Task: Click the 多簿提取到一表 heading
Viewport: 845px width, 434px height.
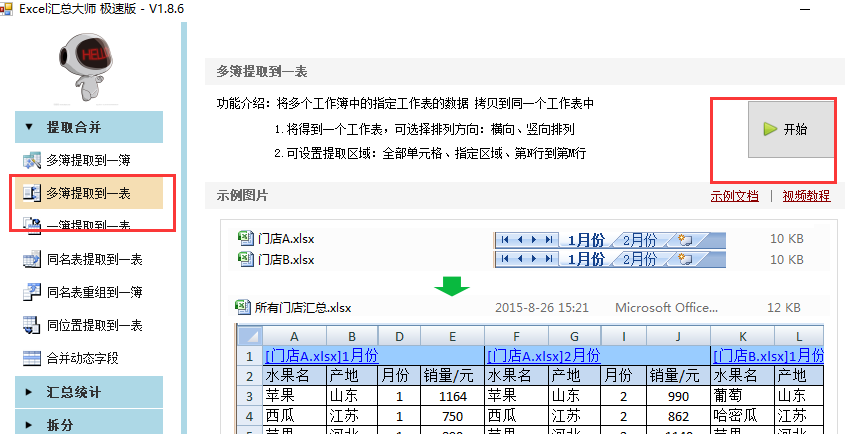Action: (262, 72)
